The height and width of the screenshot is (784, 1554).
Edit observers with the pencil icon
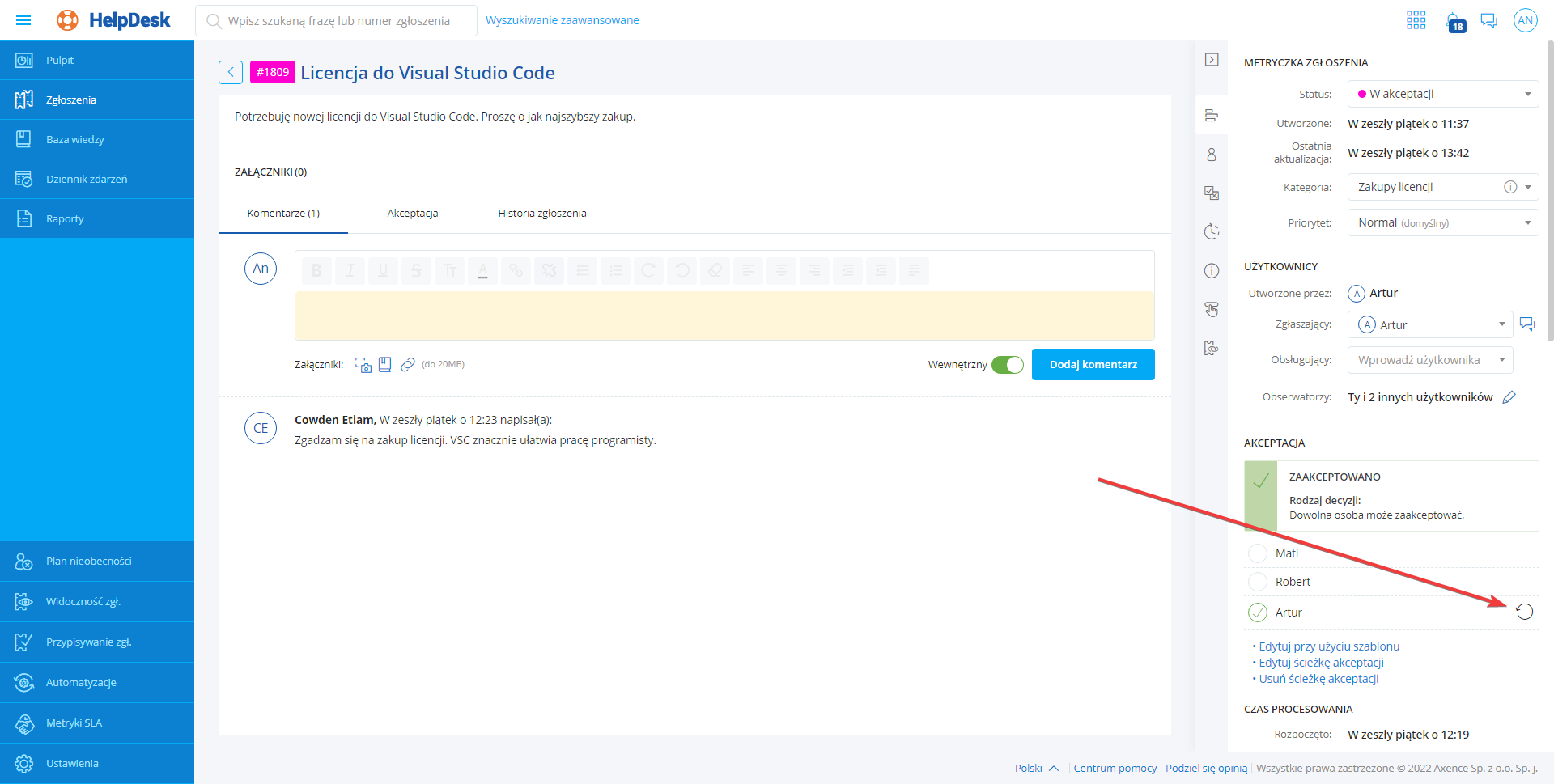point(1509,397)
